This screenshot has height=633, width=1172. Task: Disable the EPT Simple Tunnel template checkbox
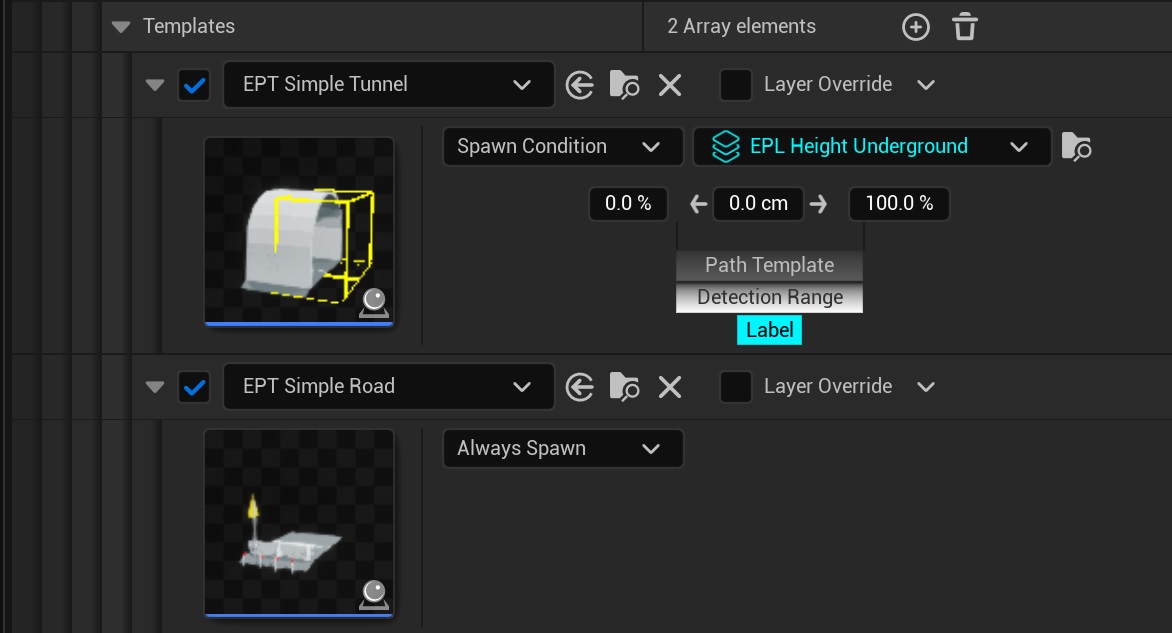194,85
